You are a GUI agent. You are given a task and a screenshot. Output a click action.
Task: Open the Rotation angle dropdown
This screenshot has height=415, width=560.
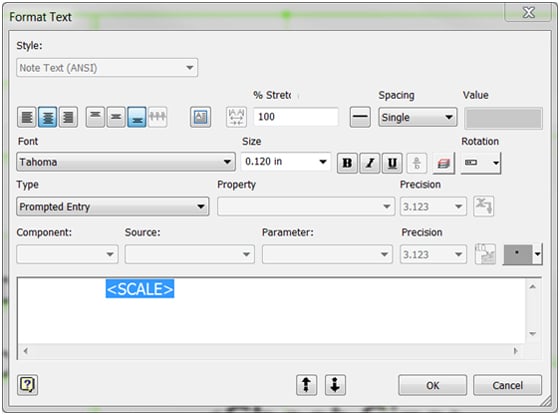(x=481, y=163)
